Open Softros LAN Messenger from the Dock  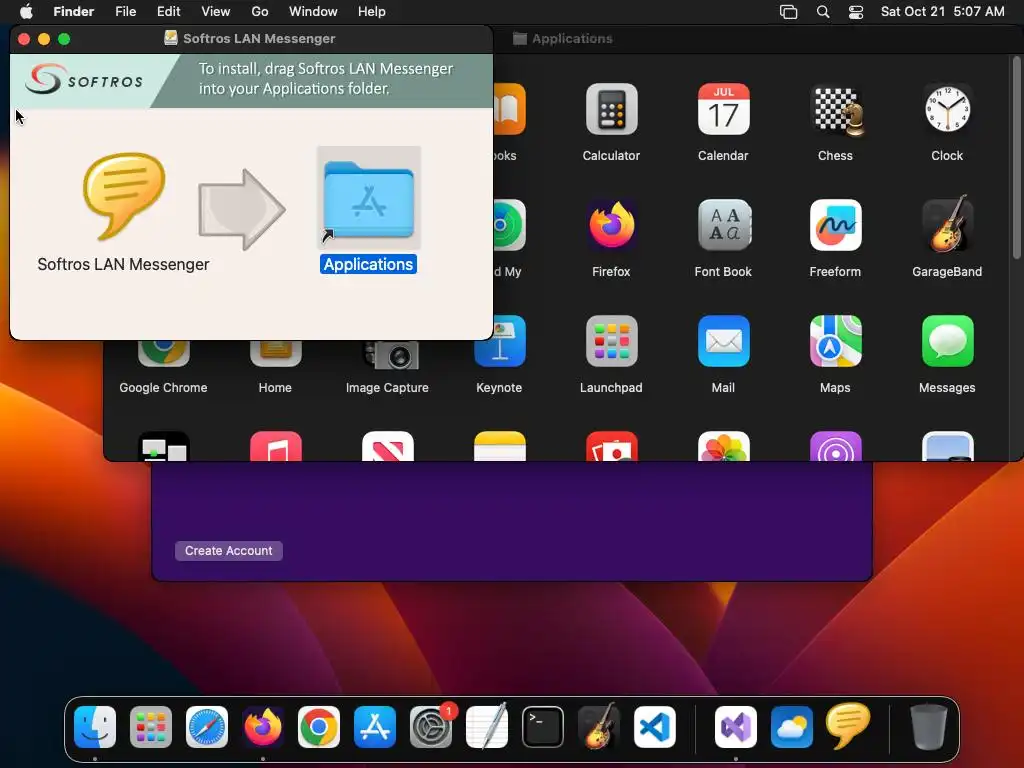(x=848, y=726)
